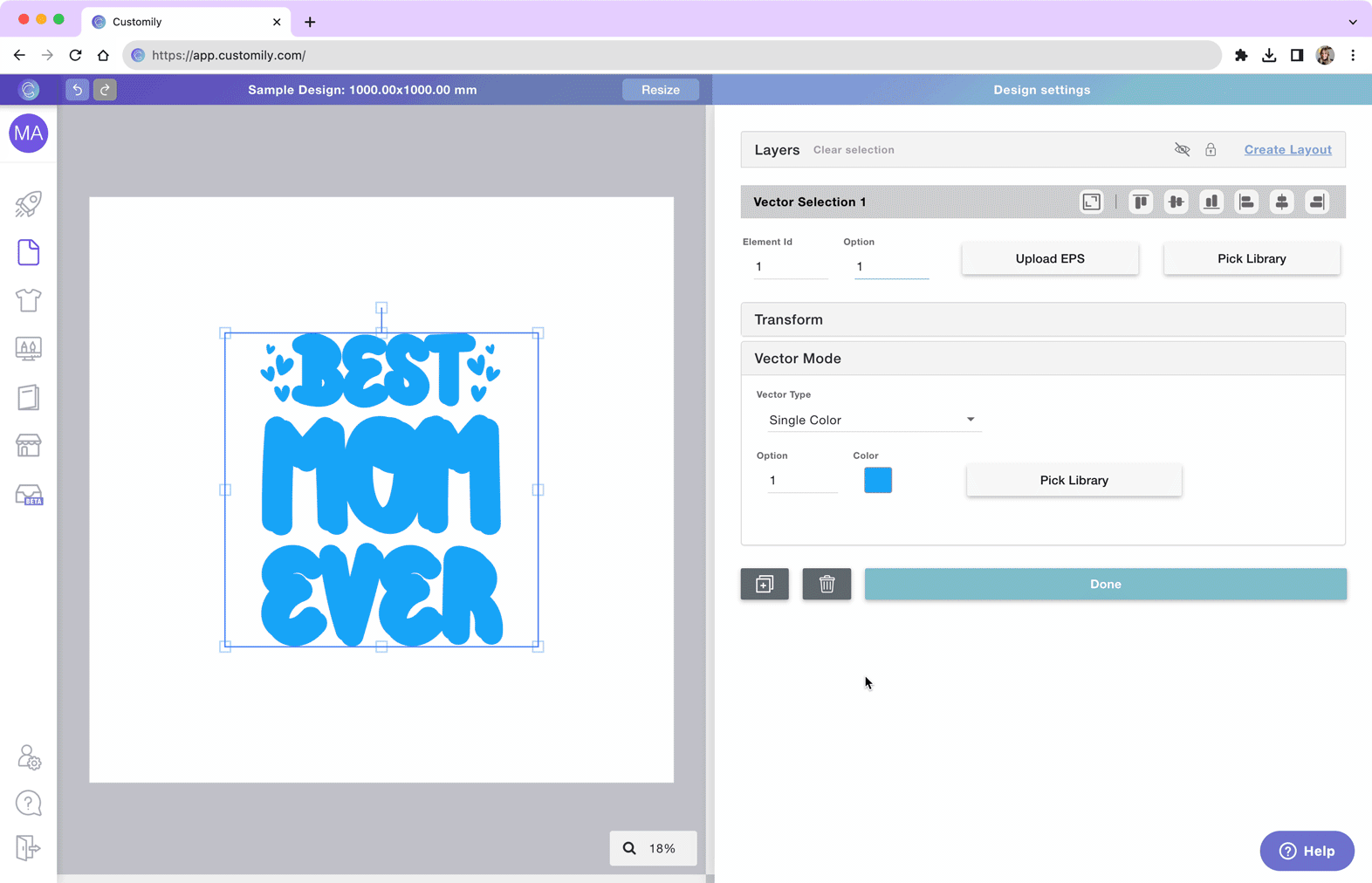This screenshot has height=883, width=1372.
Task: Align selection to horizontal center
Action: click(1281, 202)
